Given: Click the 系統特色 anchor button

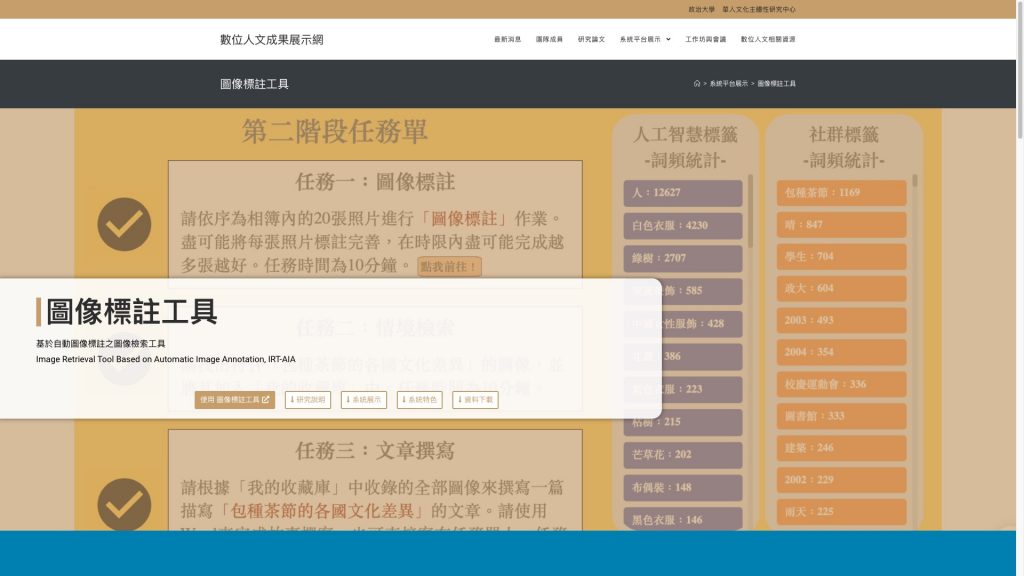Looking at the screenshot, I should 420,400.
